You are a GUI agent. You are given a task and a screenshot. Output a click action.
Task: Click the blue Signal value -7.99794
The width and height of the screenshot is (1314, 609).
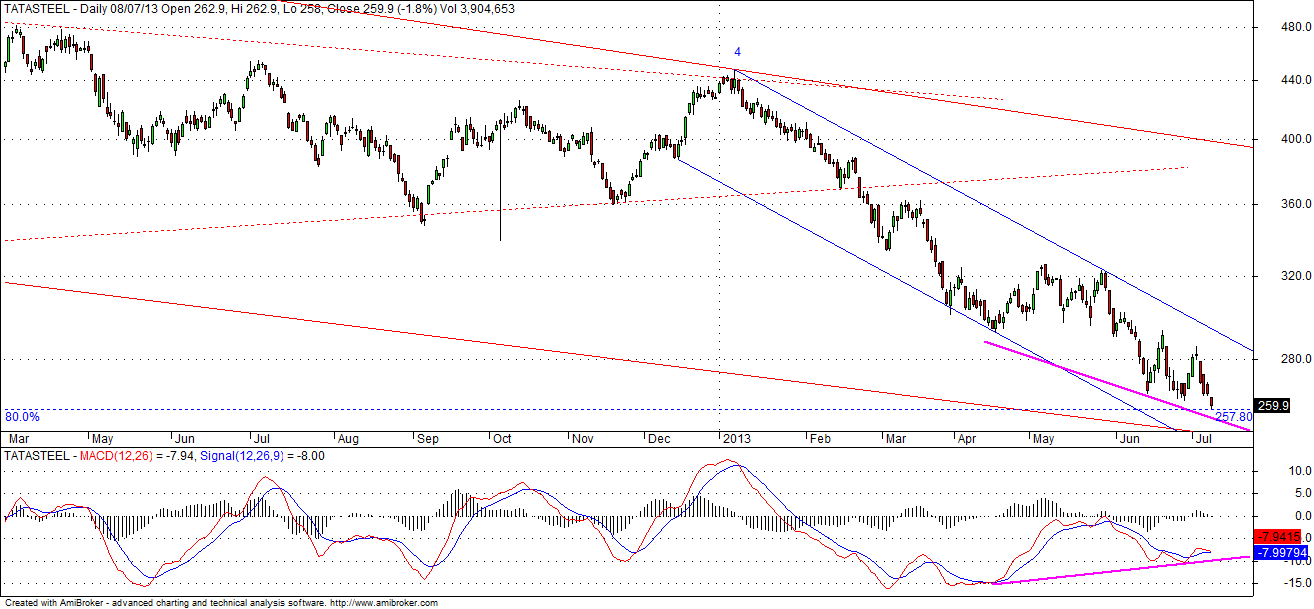coord(1283,552)
